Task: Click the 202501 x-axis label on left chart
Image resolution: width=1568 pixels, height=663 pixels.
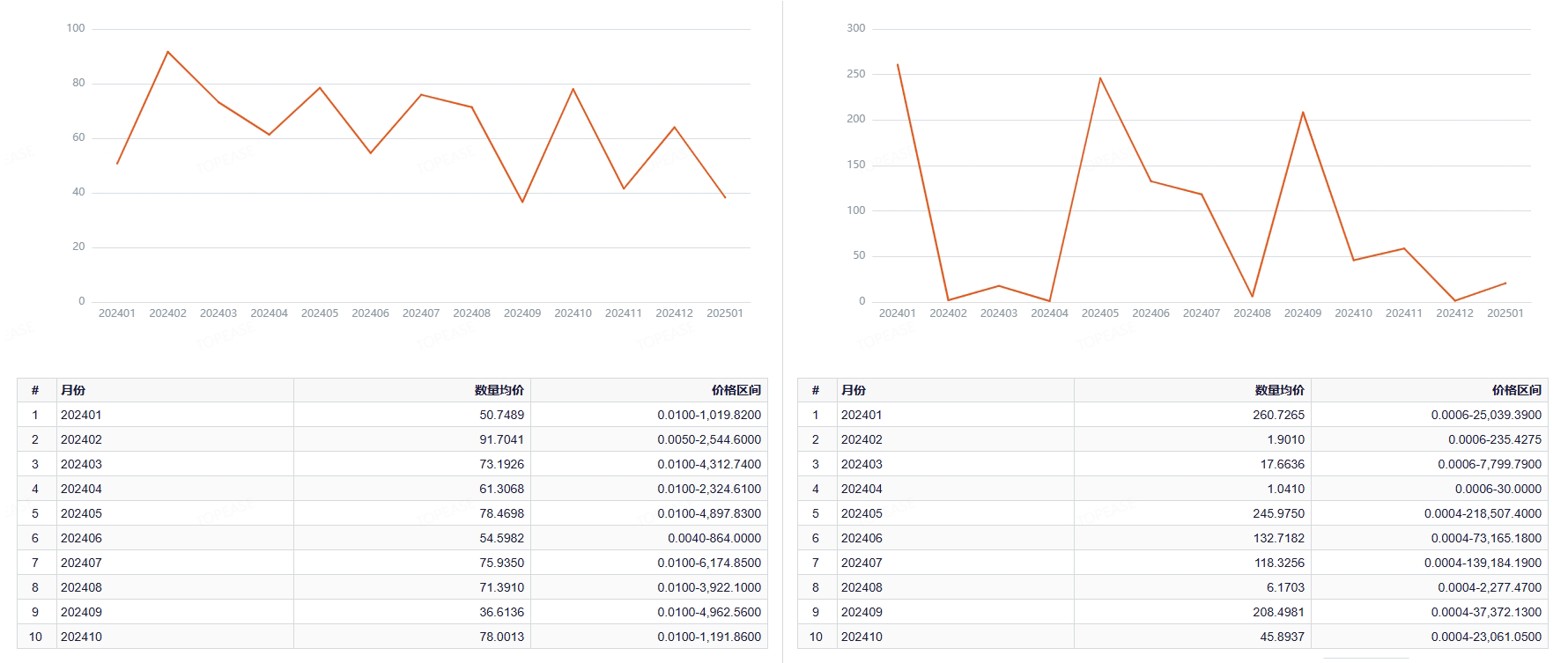Action: [724, 313]
